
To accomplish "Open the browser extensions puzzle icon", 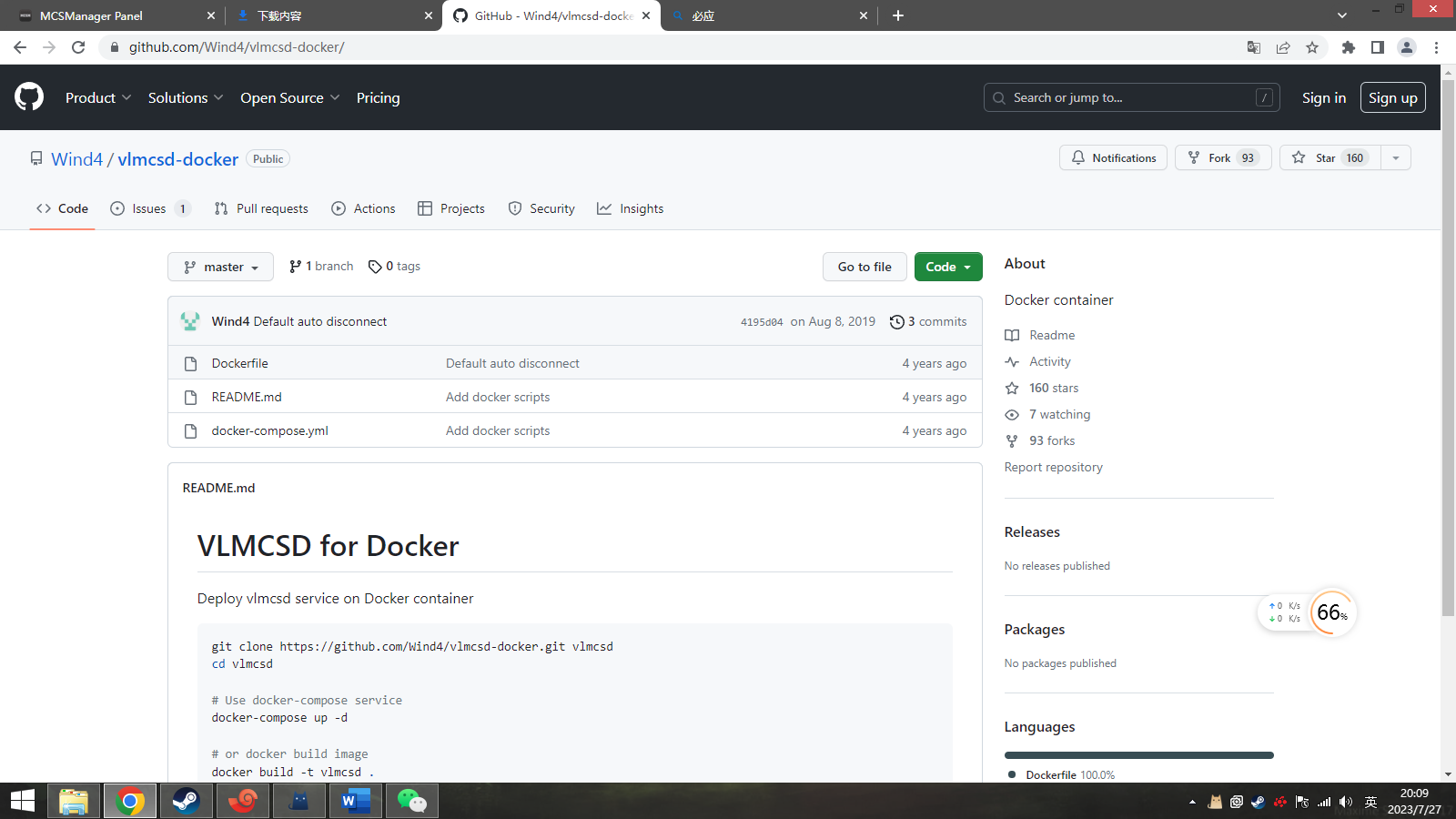I will 1349,47.
